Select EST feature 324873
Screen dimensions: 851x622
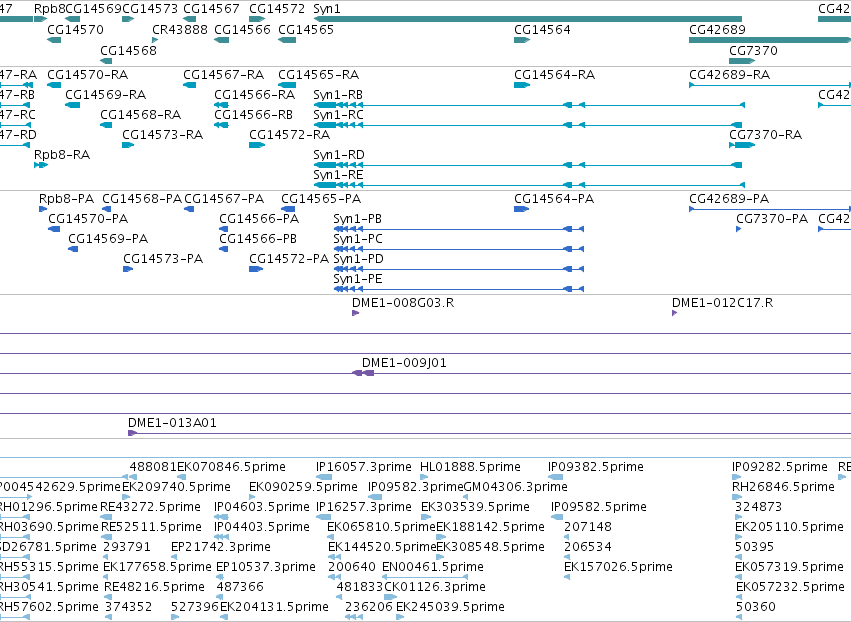pyautogui.click(x=739, y=517)
